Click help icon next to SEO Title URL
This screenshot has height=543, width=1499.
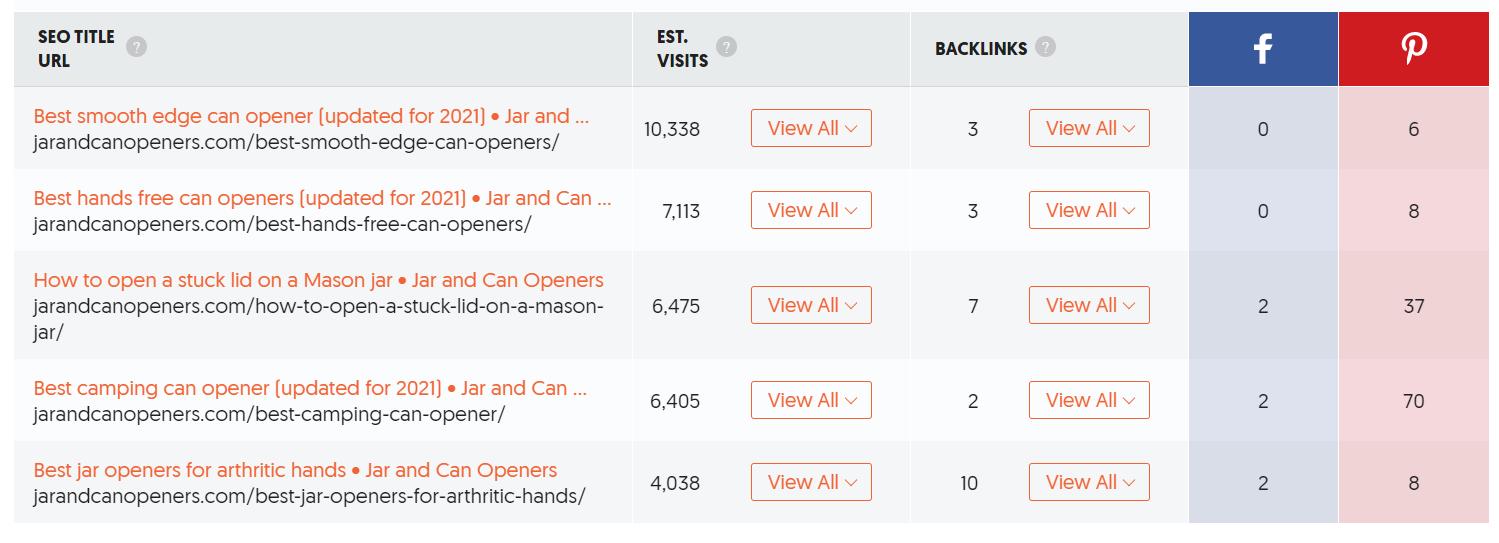click(137, 47)
